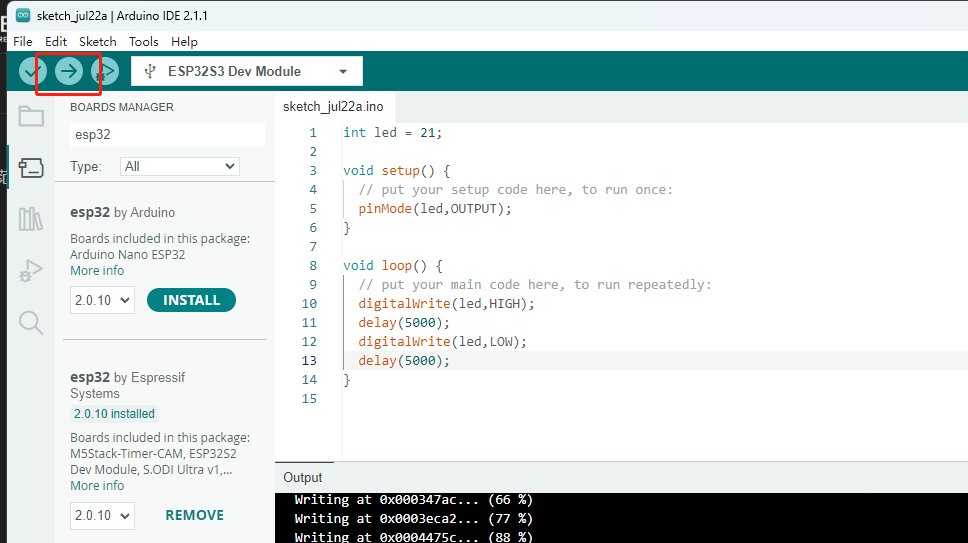Open version dropdown for esp32 by Espressif

[x=102, y=515]
